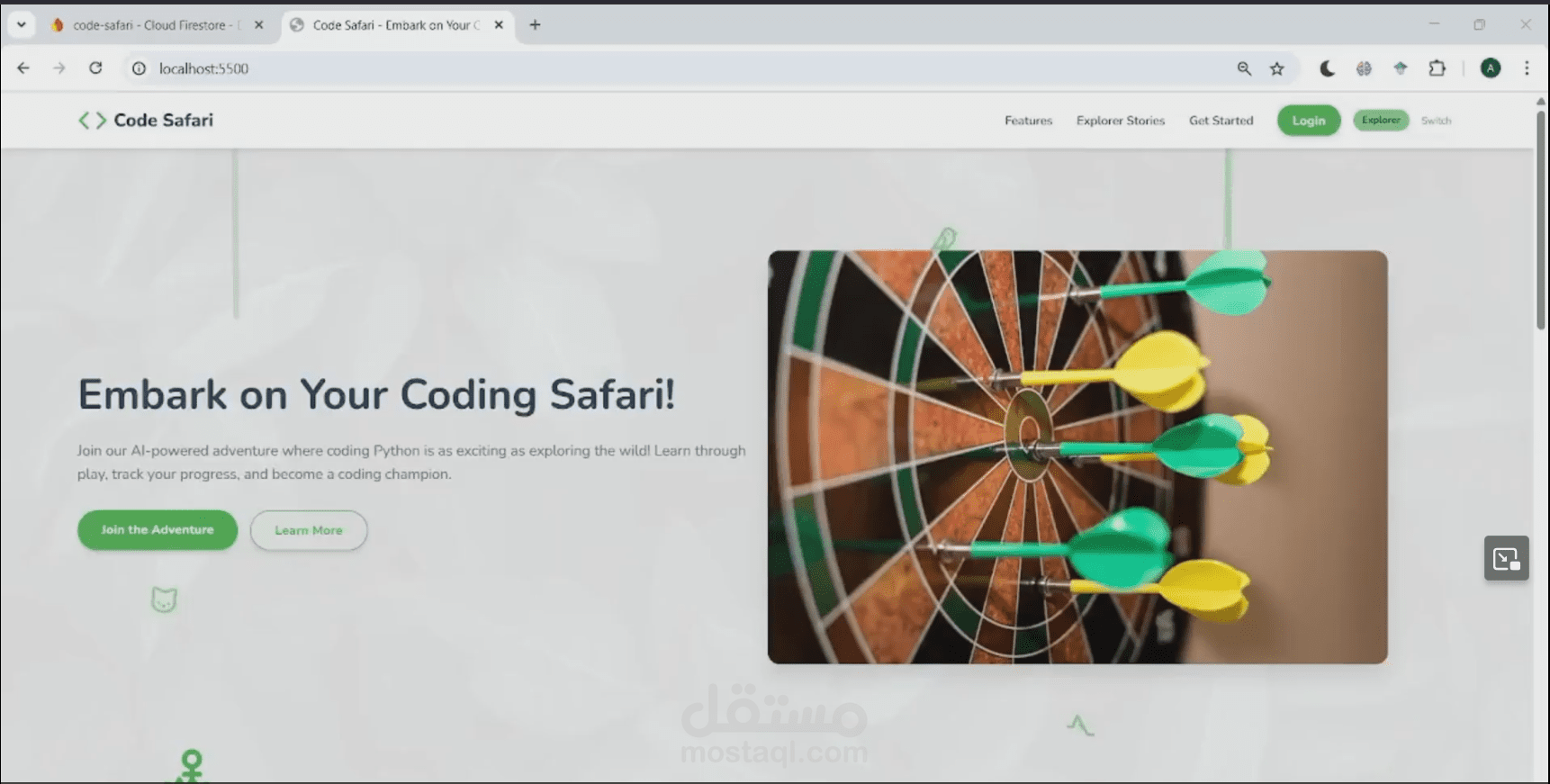Click the page vertical scrollbar thumb
1550x784 pixels.
(x=1541, y=219)
